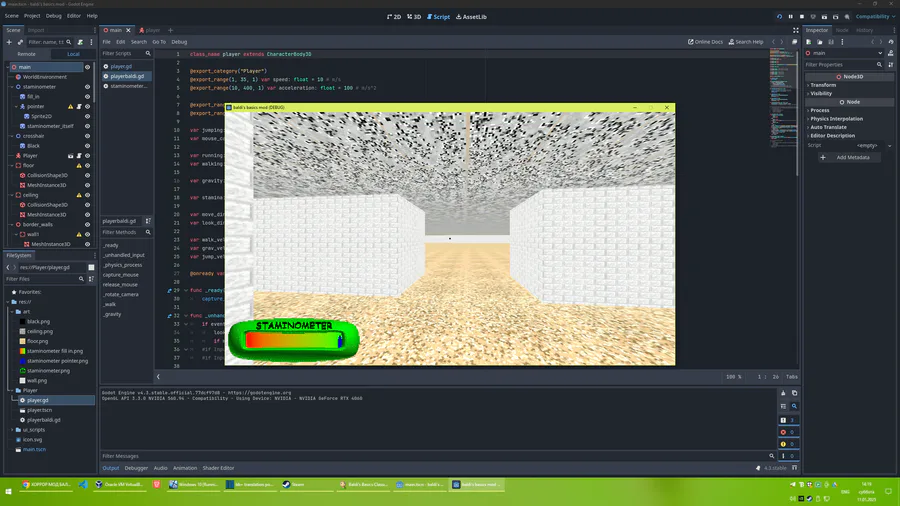900x506 pixels.
Task: Load a resource in Inspector toolbar
Action: (820, 42)
